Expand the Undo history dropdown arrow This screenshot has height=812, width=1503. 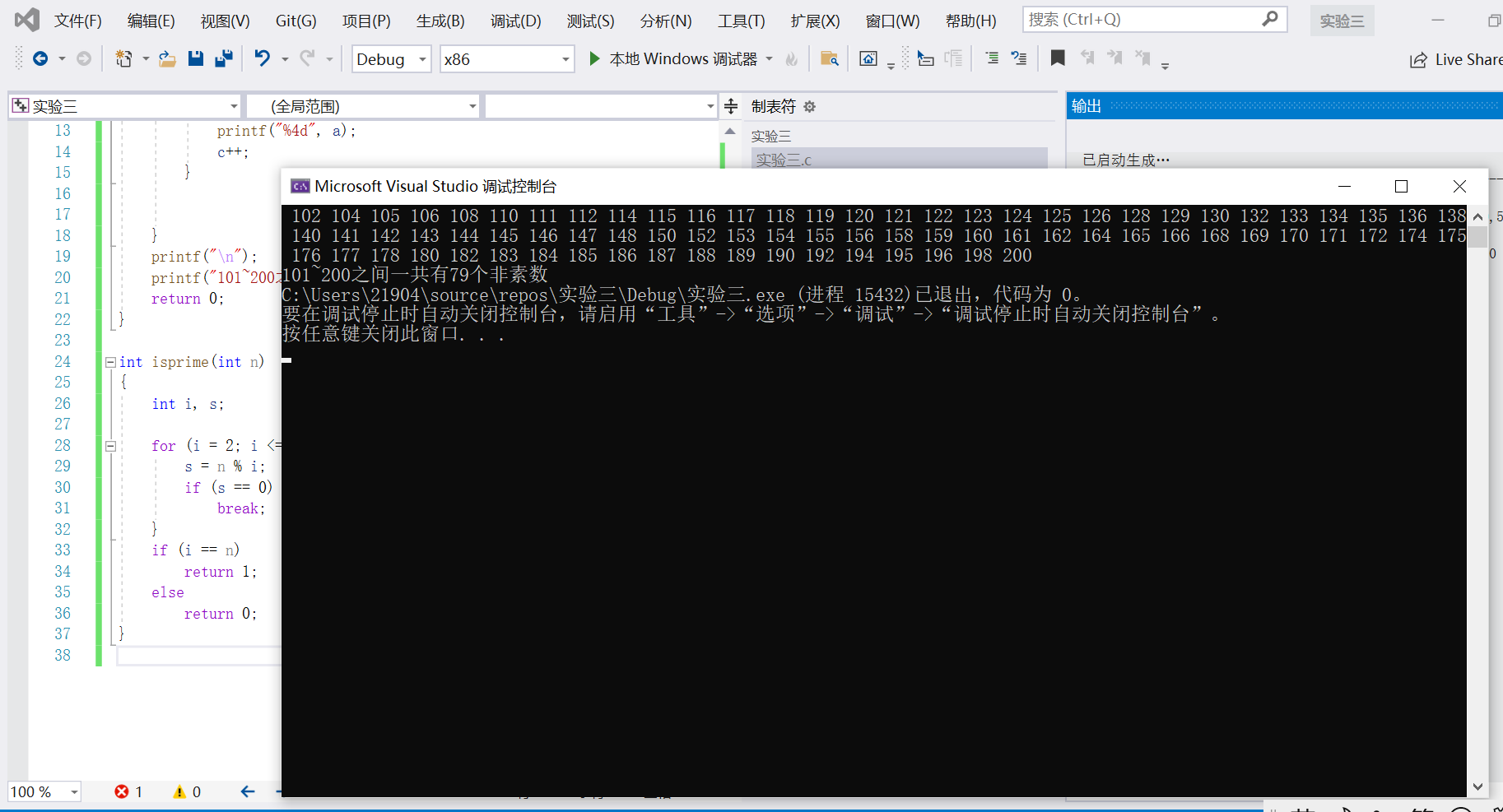point(285,59)
